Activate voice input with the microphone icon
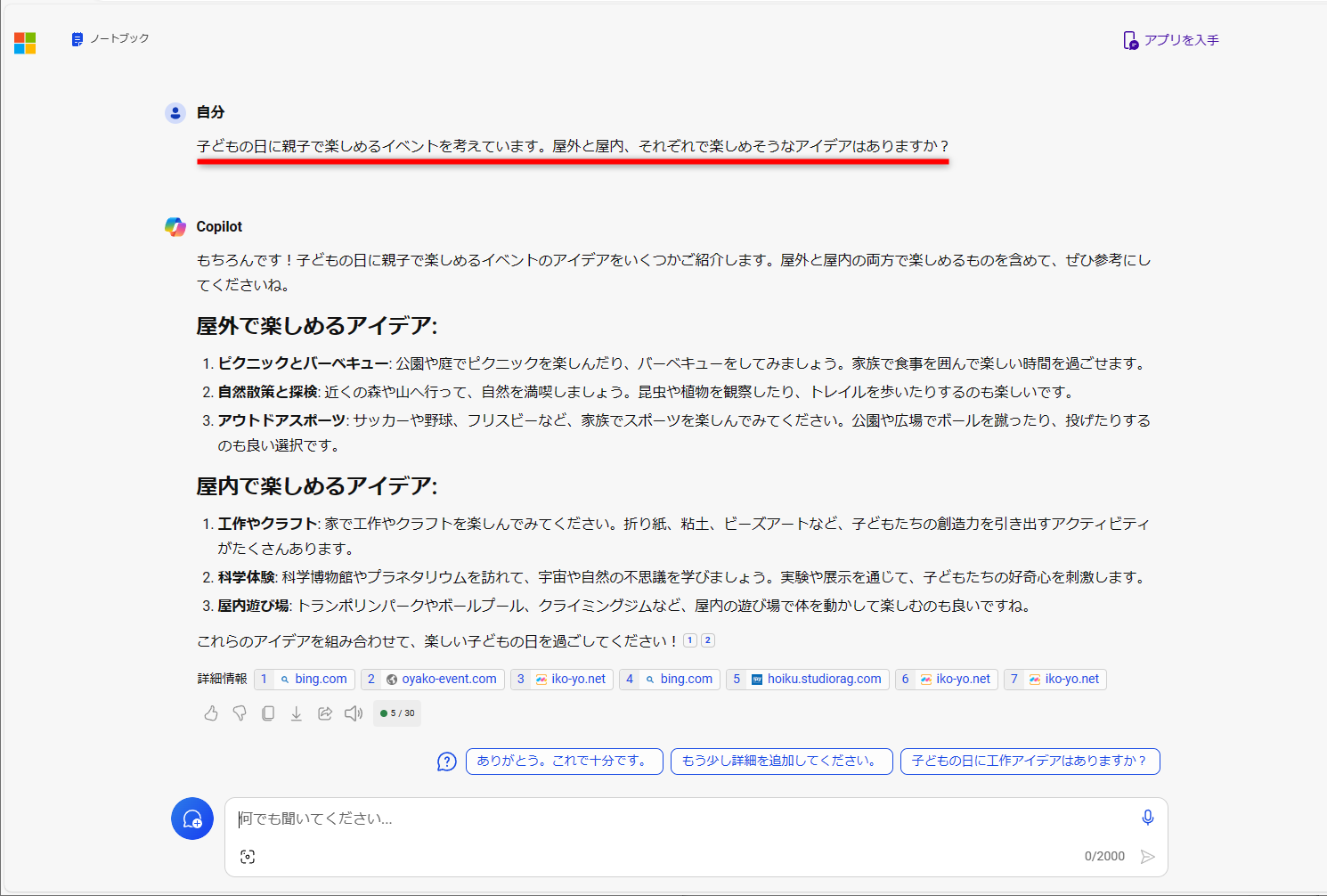The image size is (1327, 896). click(x=1147, y=817)
